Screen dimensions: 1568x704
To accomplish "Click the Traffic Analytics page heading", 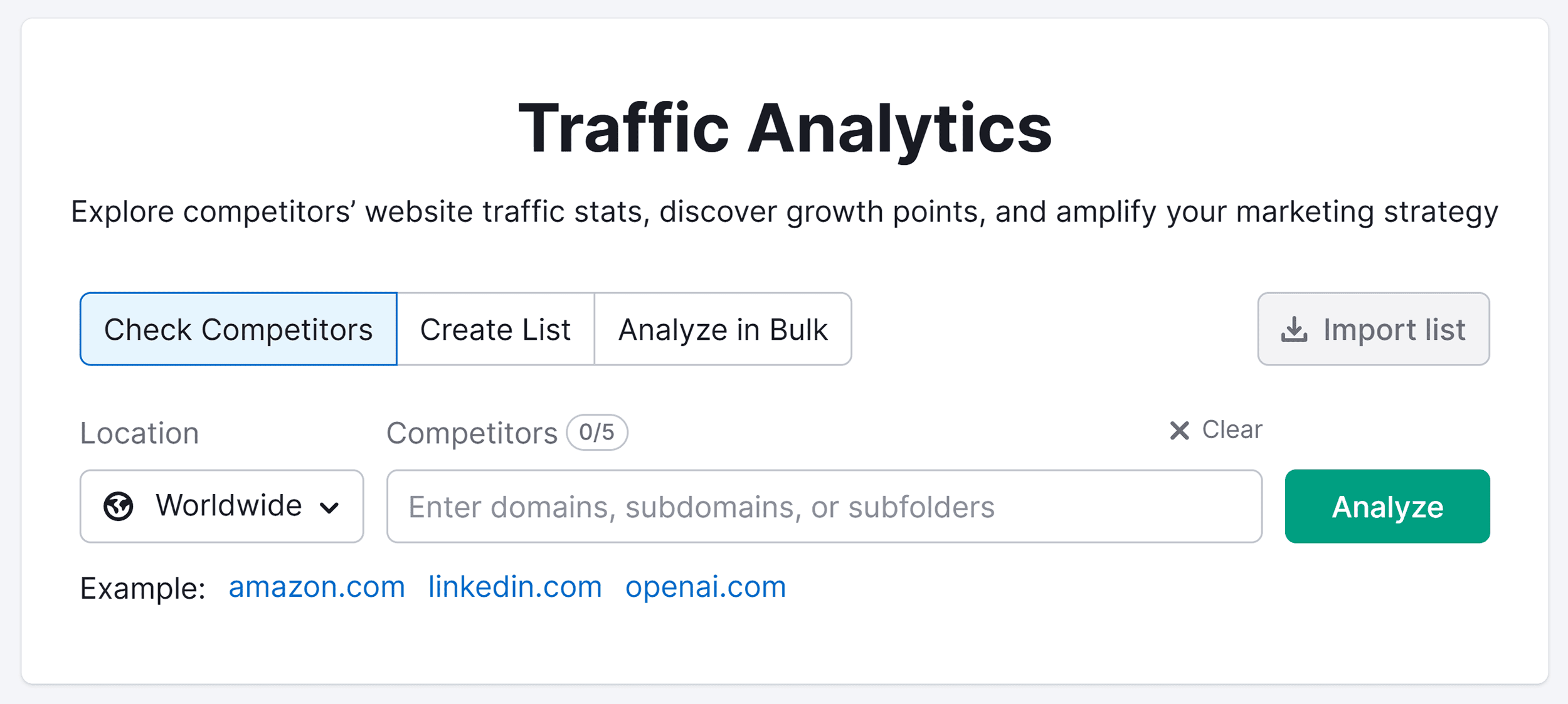I will point(785,127).
